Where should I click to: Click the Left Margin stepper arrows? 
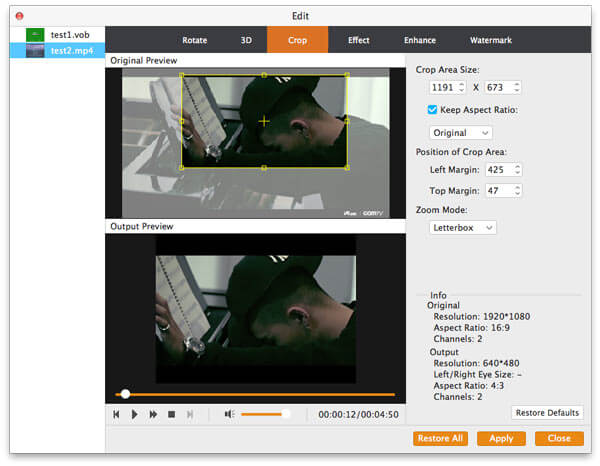pos(517,169)
